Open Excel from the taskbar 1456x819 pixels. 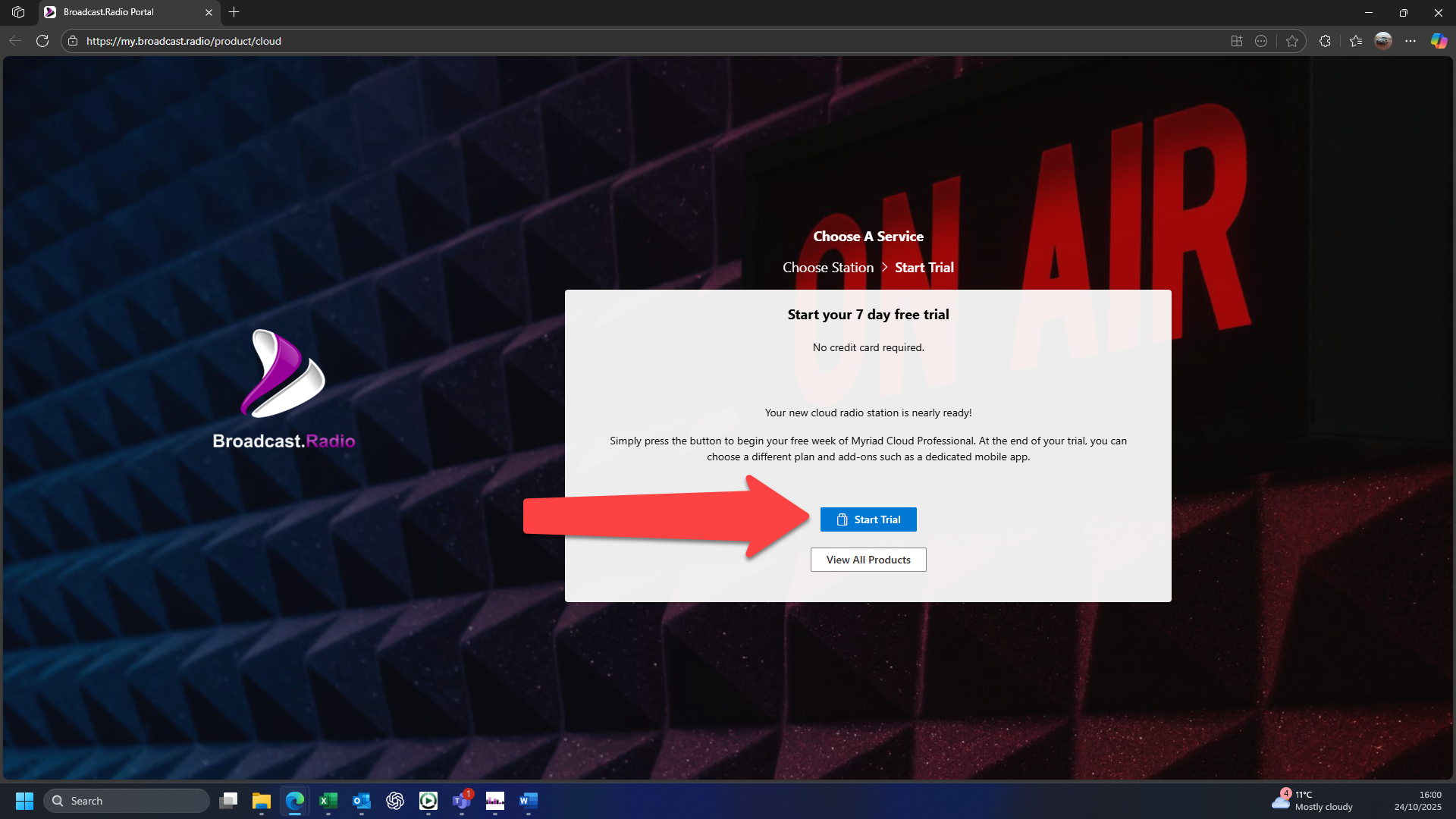(x=328, y=801)
